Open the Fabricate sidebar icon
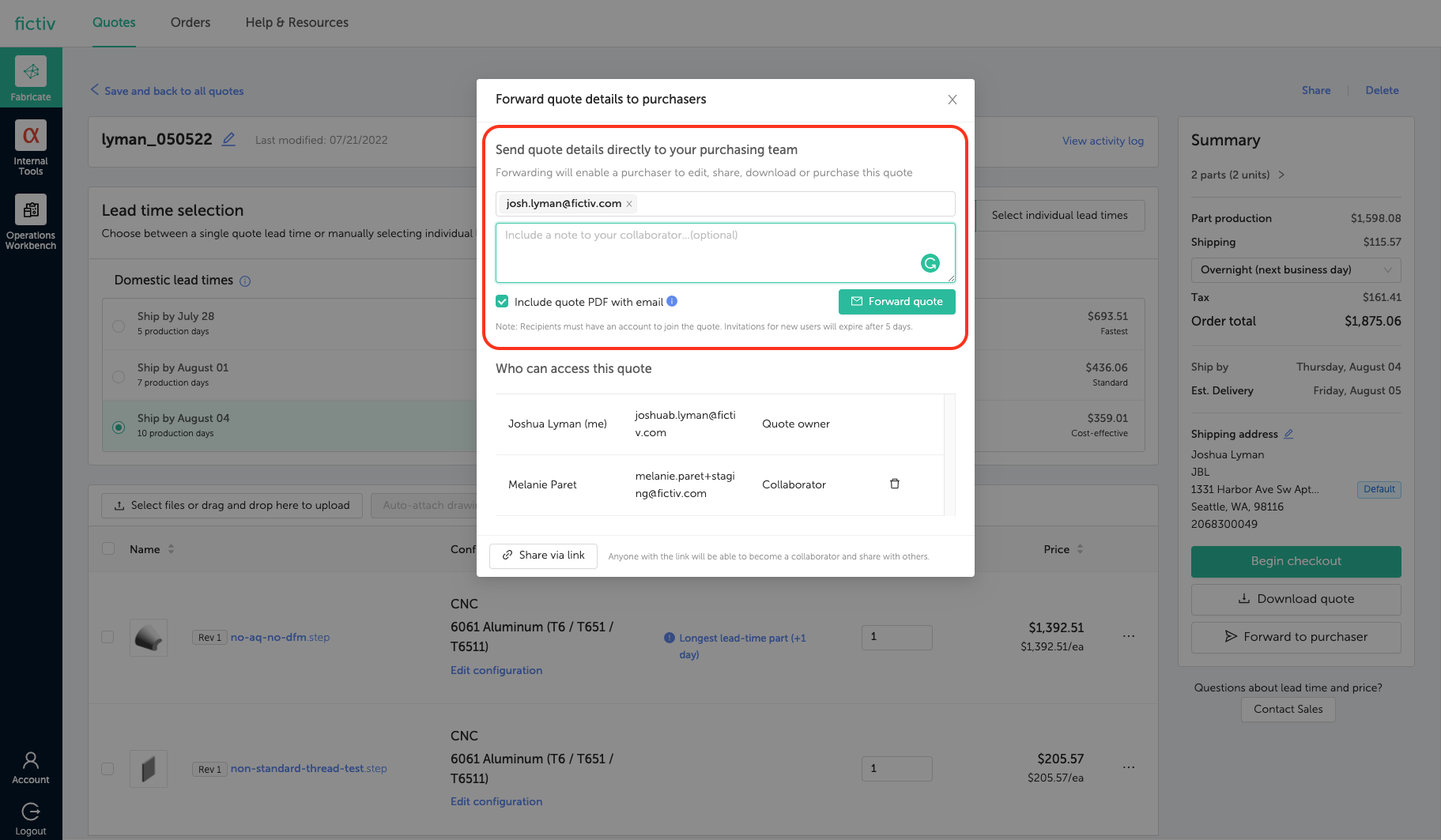 point(31,77)
